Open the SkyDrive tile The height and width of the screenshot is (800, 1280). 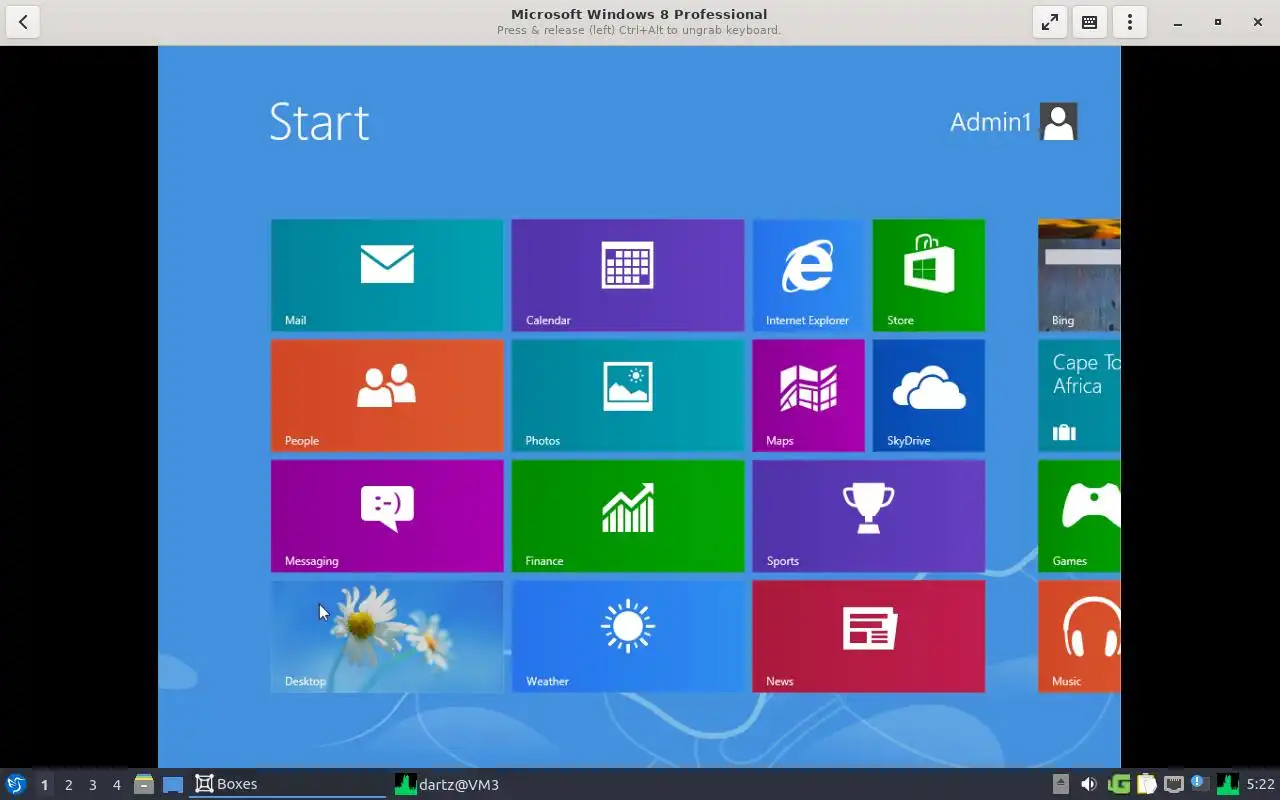[929, 396]
